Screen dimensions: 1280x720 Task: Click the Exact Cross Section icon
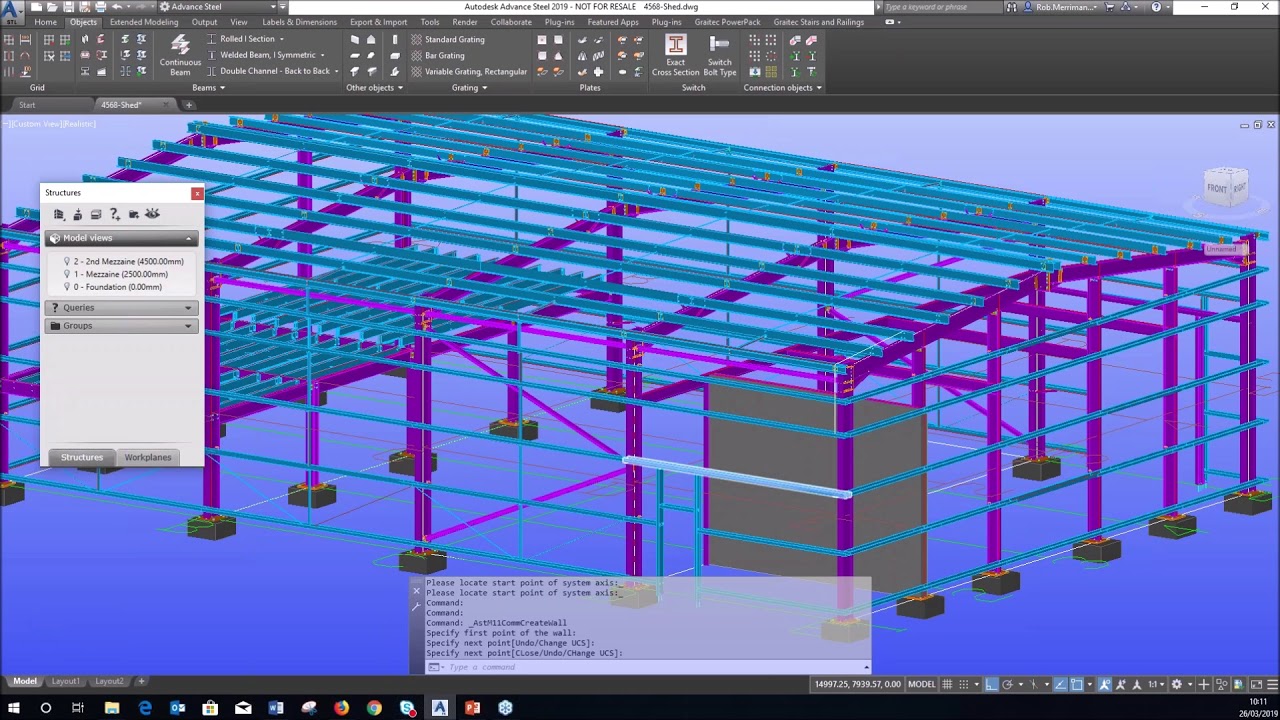point(676,55)
